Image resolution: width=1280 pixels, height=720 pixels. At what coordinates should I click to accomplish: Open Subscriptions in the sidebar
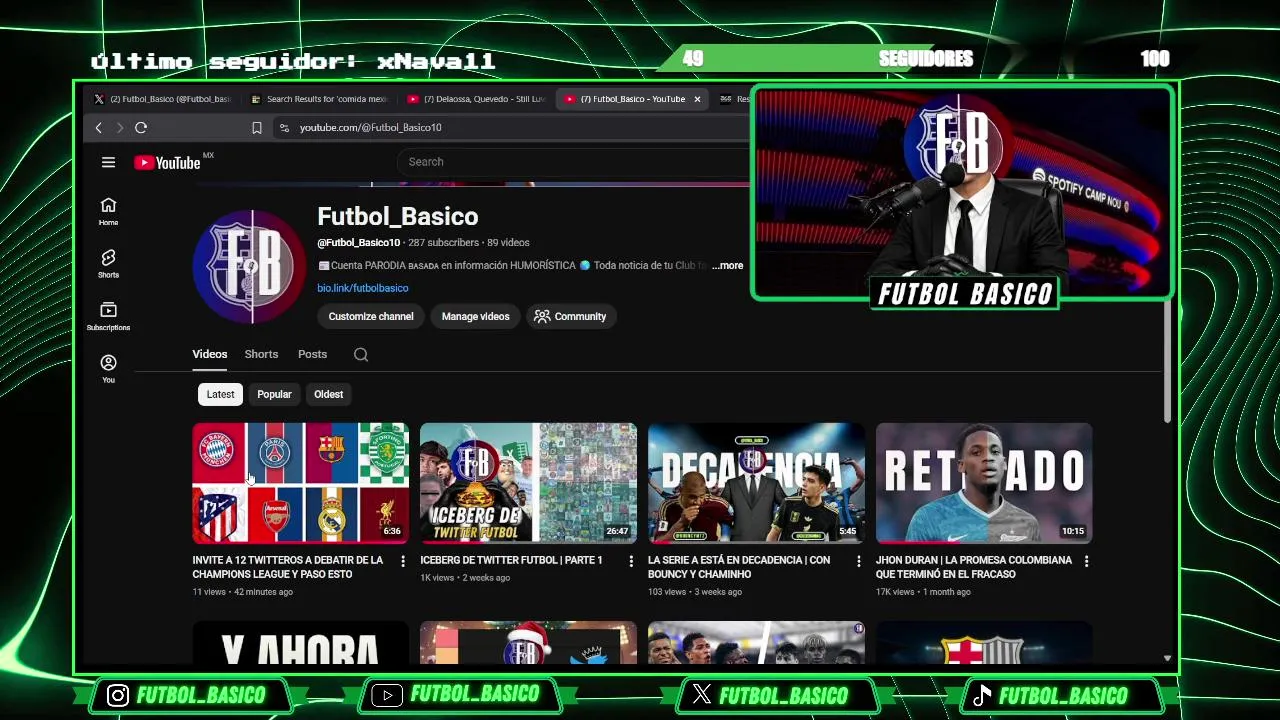[x=108, y=316]
